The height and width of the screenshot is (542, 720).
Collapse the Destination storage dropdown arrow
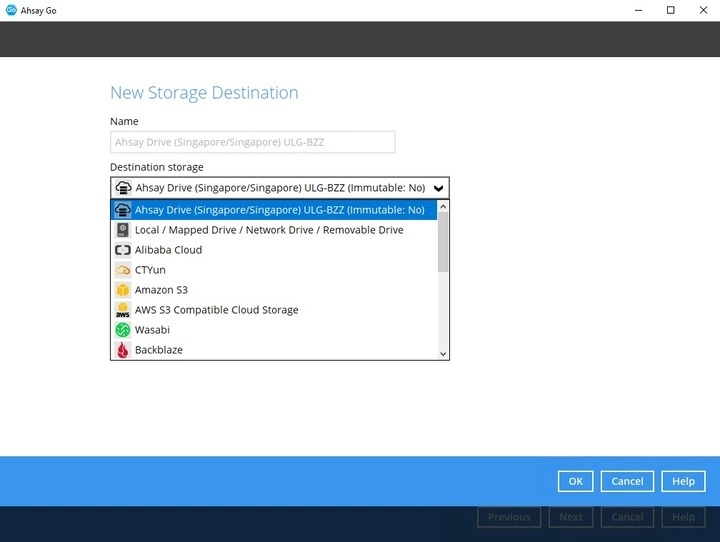pyautogui.click(x=439, y=188)
